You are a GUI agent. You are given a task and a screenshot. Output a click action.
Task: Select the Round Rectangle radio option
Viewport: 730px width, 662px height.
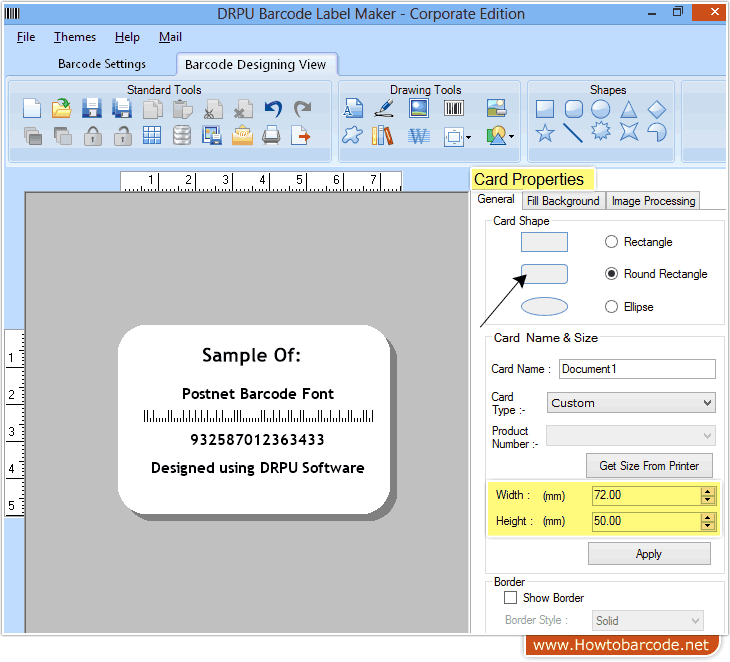pyautogui.click(x=611, y=274)
